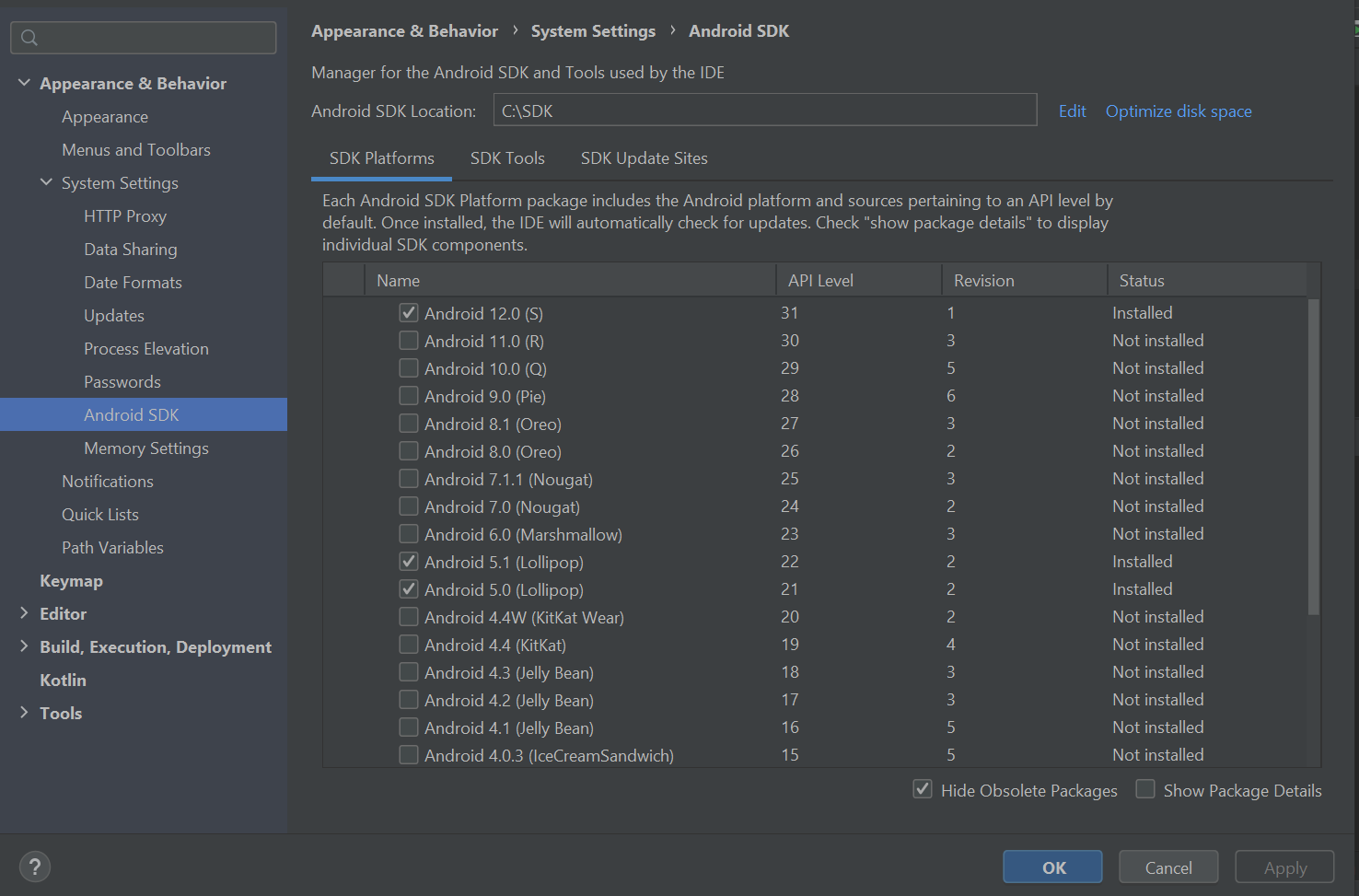Screen dimensions: 1359x896
Task: Select Data Sharing settings
Action: click(131, 250)
